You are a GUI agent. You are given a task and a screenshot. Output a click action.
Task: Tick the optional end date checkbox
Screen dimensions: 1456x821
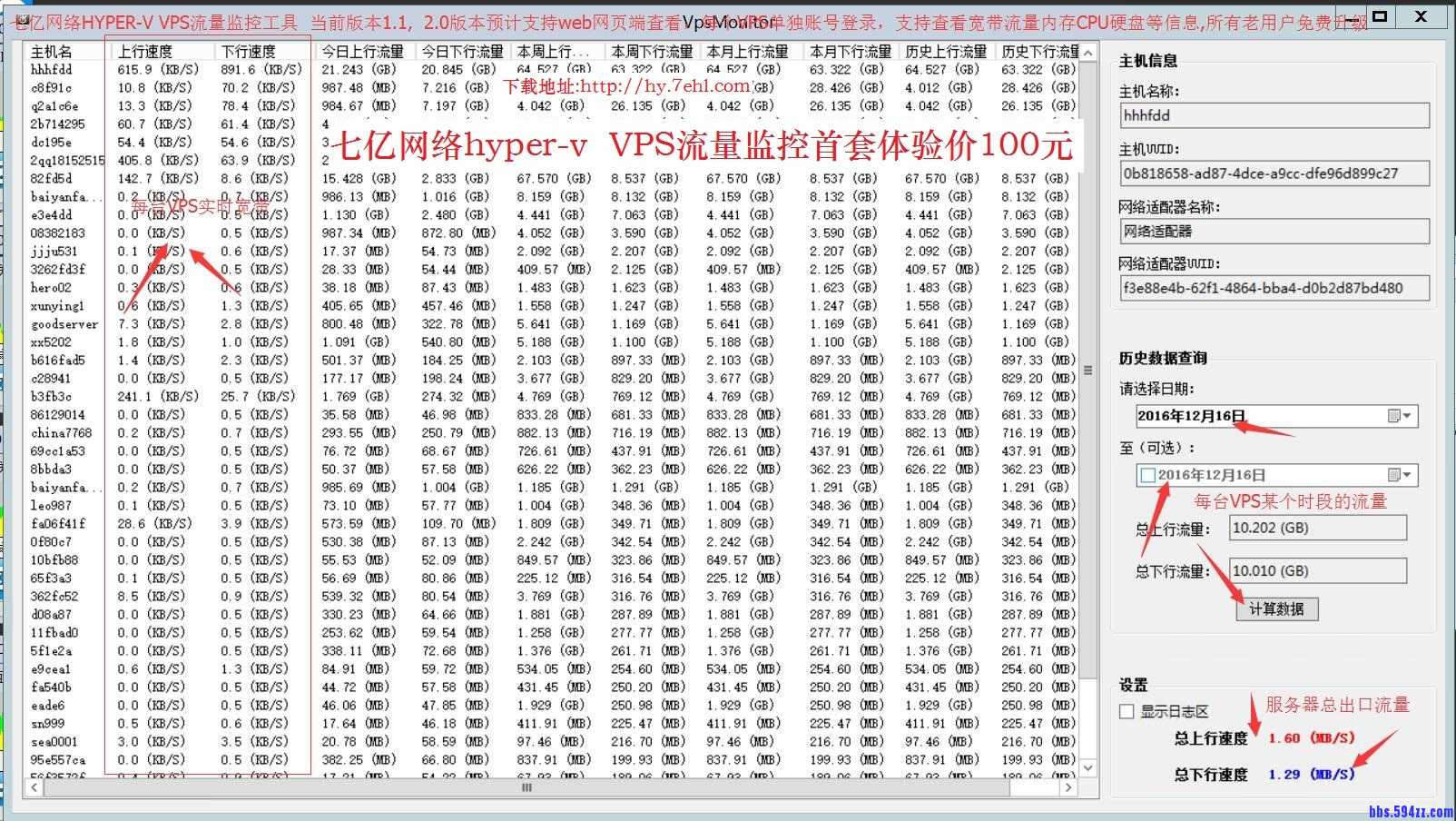point(1147,475)
